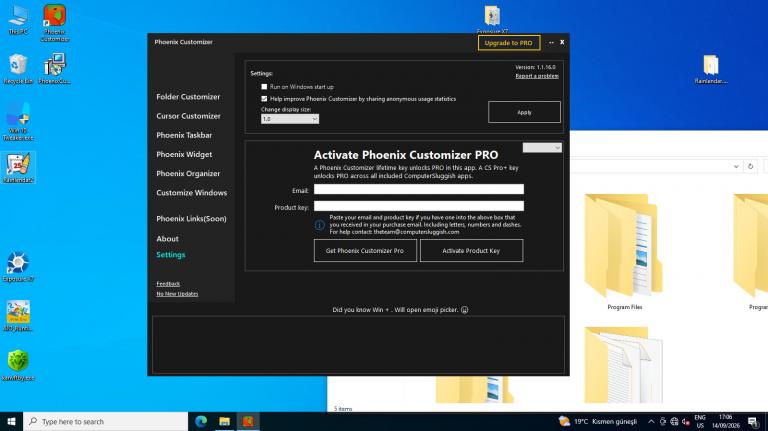
Task: Focus the Email input field
Action: coord(419,189)
